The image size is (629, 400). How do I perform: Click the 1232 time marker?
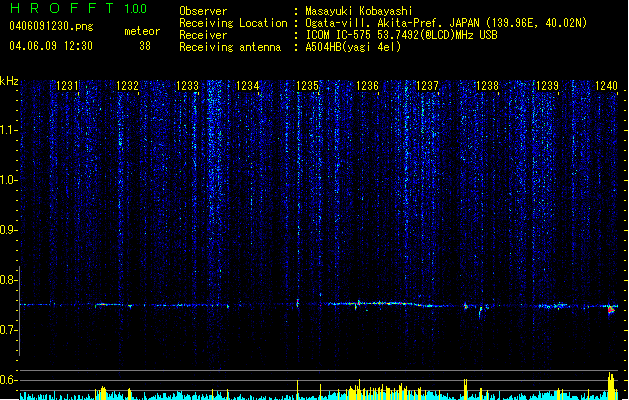click(127, 86)
